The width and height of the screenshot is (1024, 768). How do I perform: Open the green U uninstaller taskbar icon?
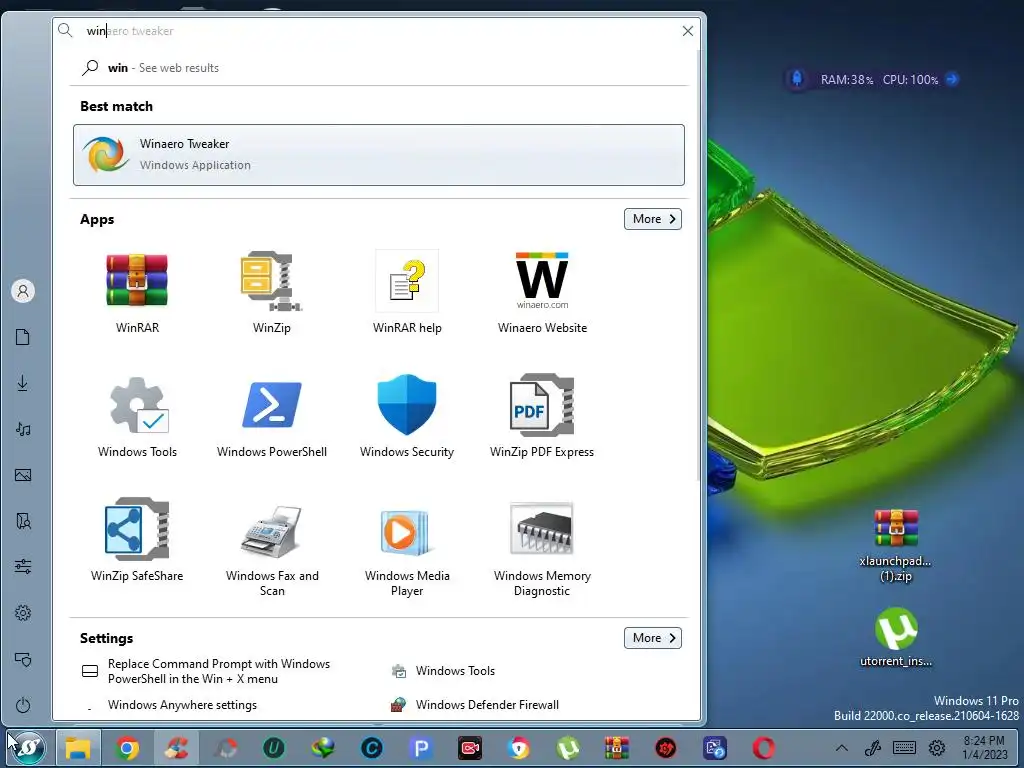[x=274, y=748]
